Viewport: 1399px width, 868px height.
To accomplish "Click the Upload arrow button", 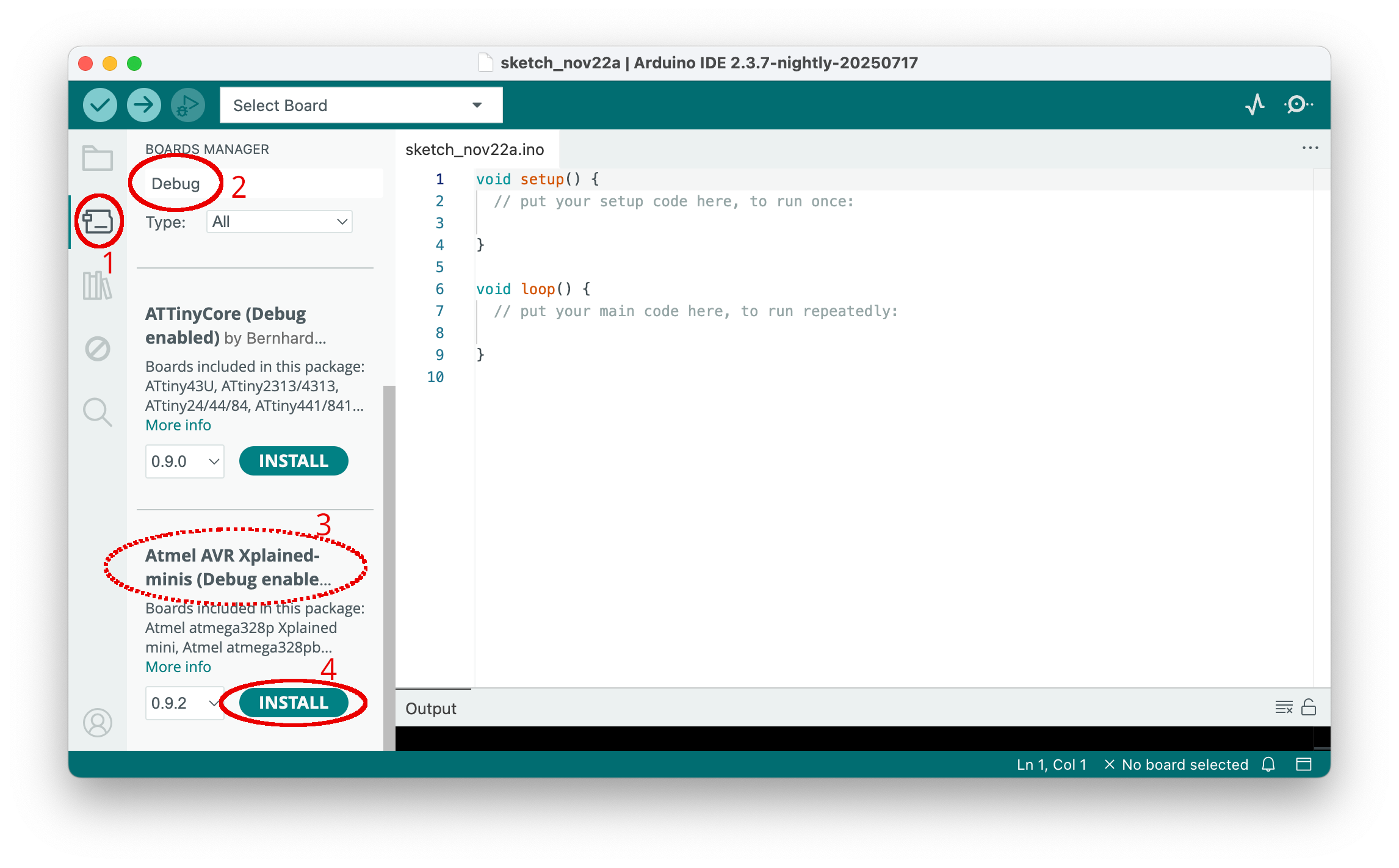I will coord(144,105).
